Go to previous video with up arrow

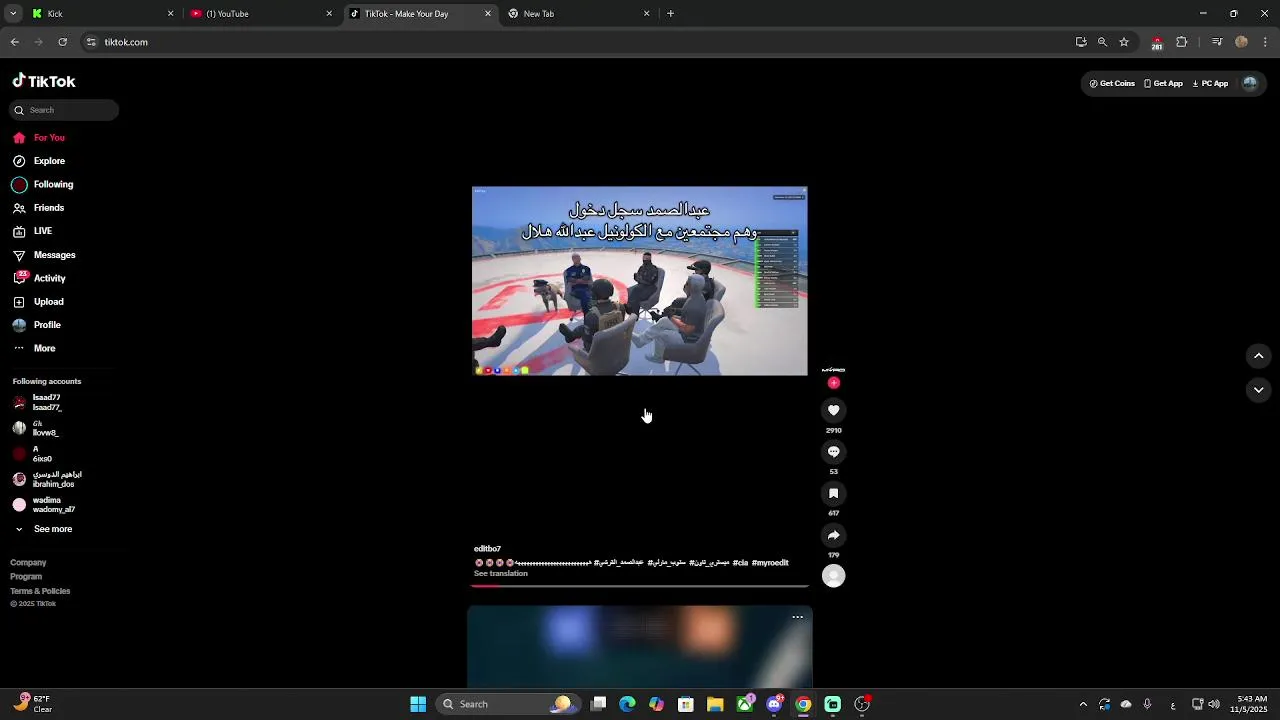pyautogui.click(x=1259, y=356)
